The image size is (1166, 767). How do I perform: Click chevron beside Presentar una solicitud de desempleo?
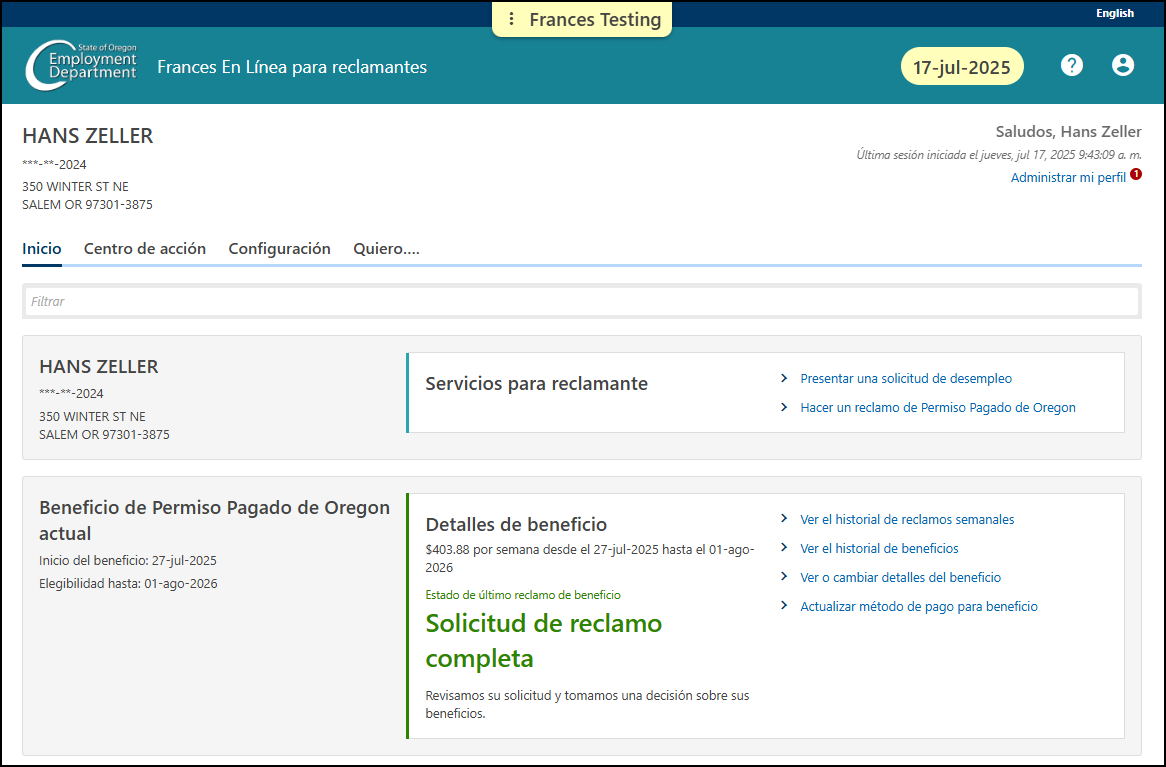click(x=784, y=378)
